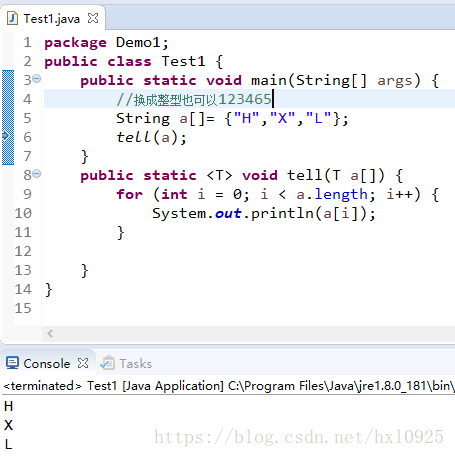Click the string literal "H" on line 5
The image size is (455, 457).
tap(247, 118)
